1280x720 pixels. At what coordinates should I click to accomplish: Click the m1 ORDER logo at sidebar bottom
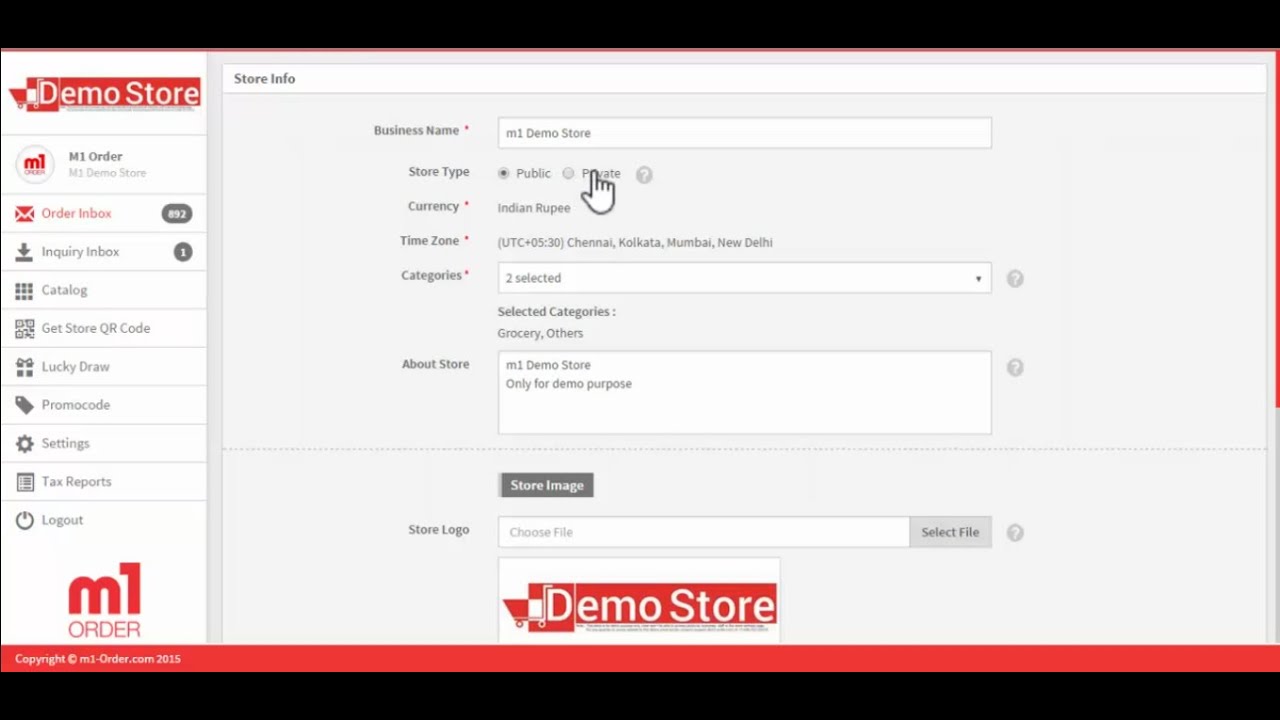coord(105,600)
